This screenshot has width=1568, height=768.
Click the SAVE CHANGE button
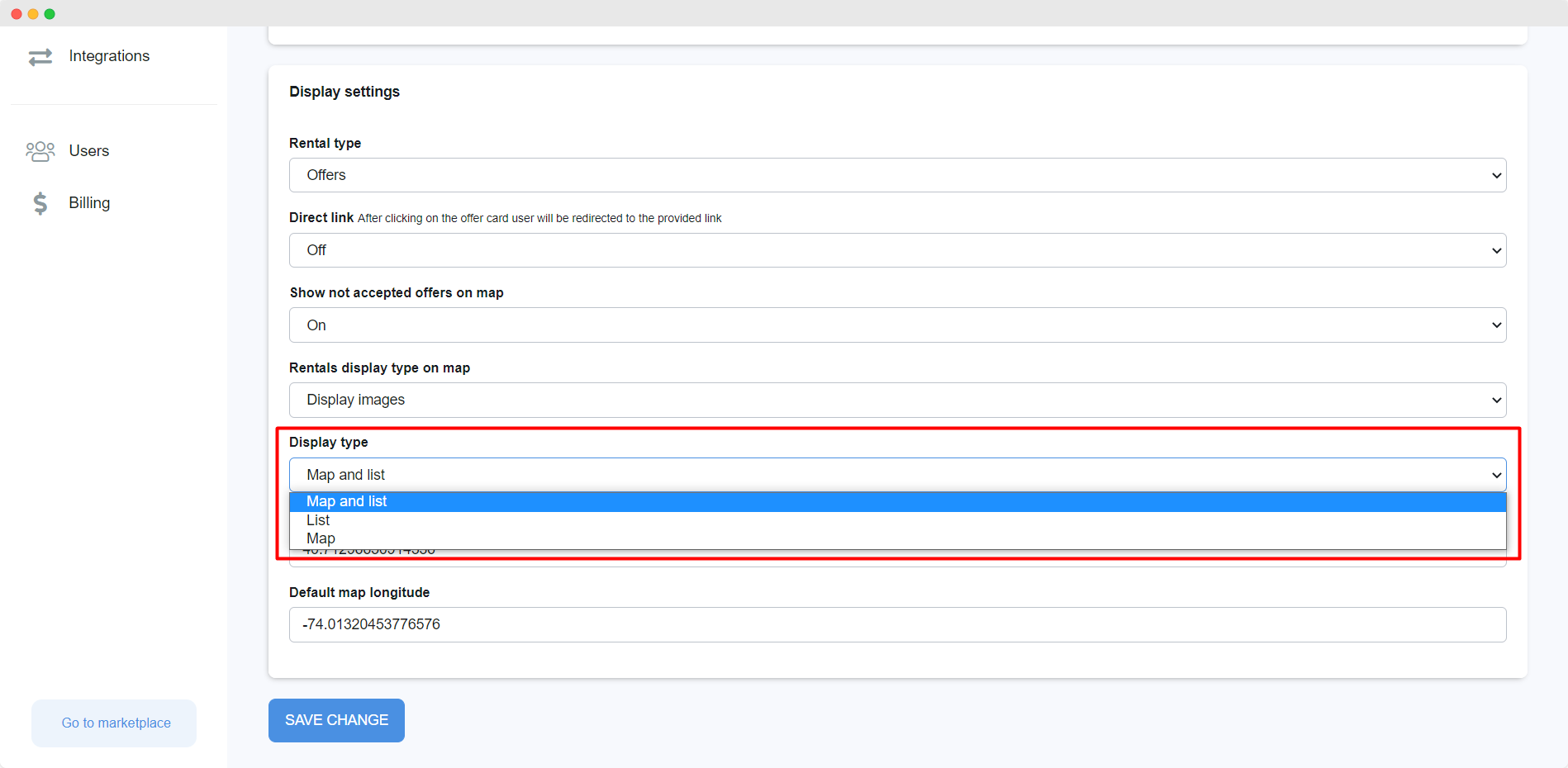336,720
